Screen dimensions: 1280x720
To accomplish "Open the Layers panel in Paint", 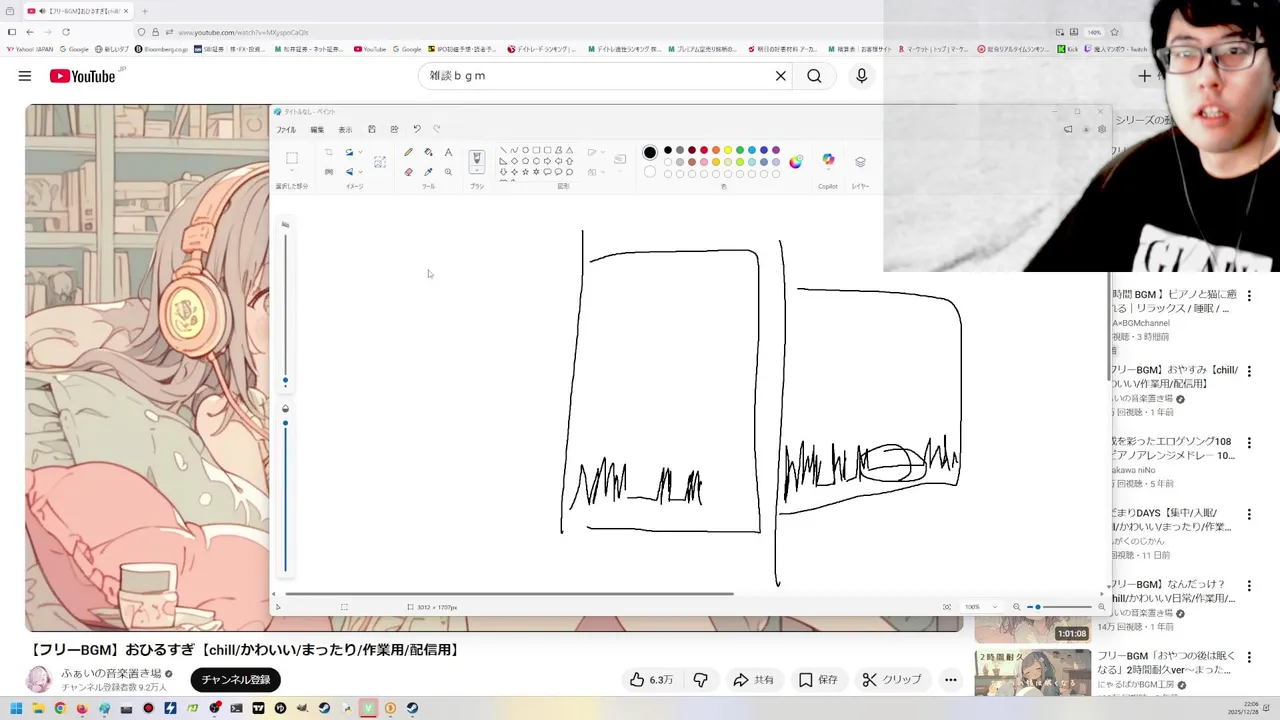I will click(x=860, y=161).
